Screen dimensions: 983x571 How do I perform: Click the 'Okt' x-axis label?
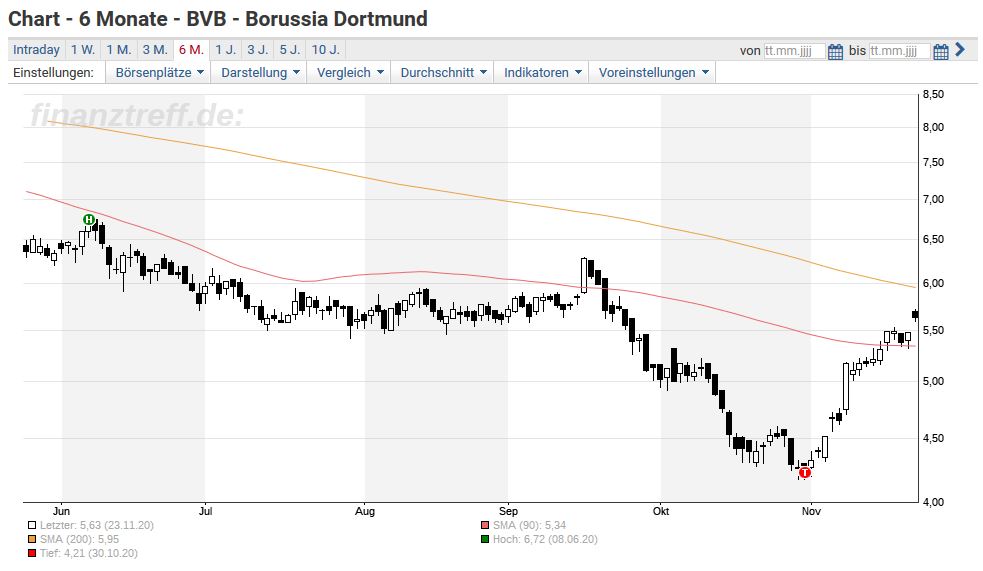(661, 511)
